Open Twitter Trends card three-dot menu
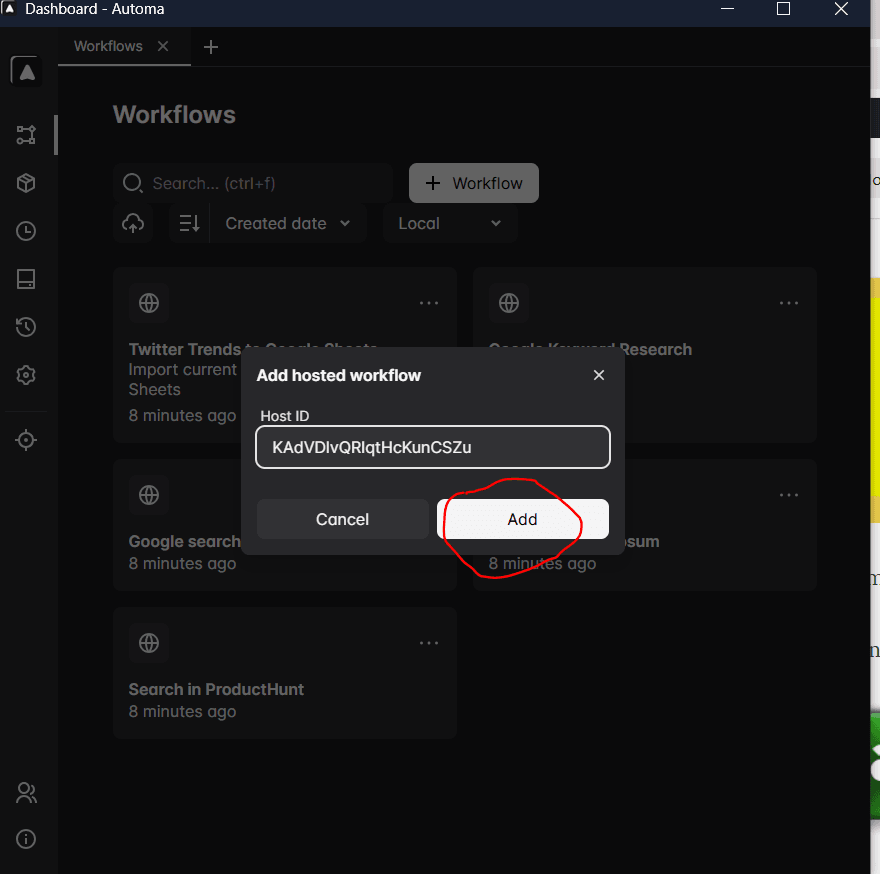 tap(429, 303)
